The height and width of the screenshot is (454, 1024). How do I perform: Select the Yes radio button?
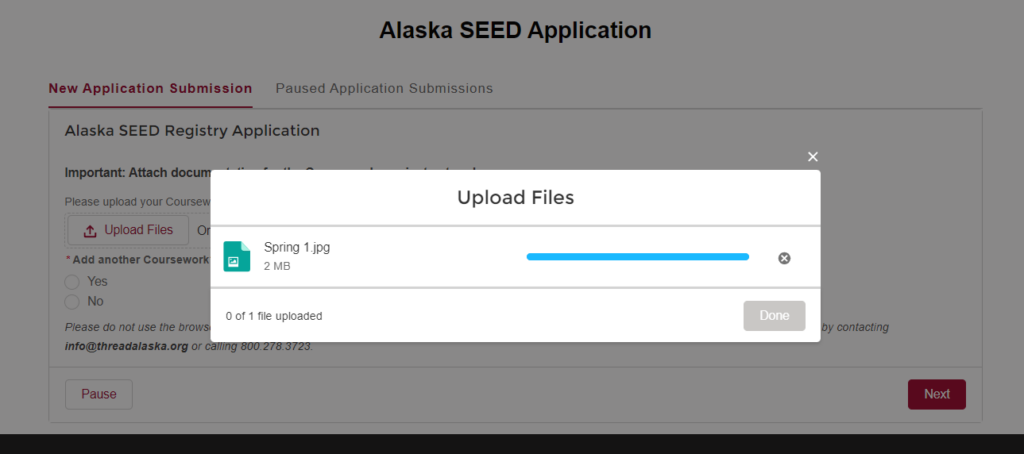pyautogui.click(x=72, y=282)
